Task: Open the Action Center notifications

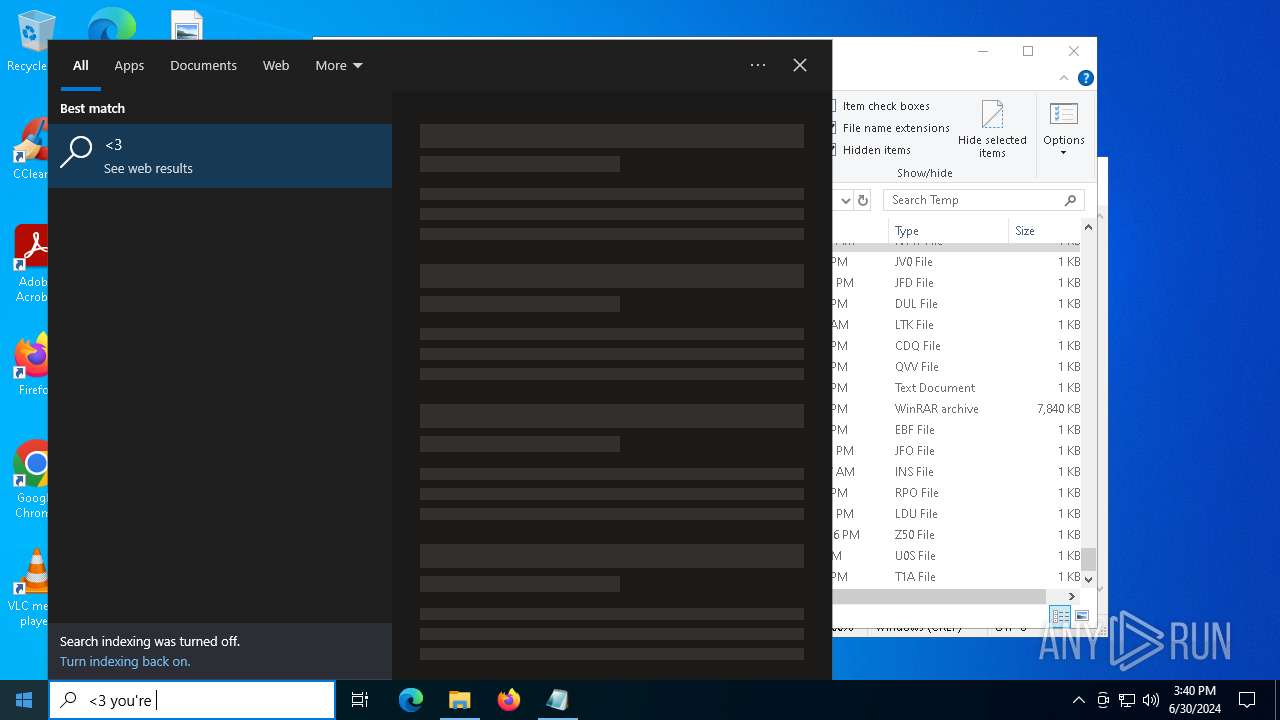Action: tap(1247, 700)
